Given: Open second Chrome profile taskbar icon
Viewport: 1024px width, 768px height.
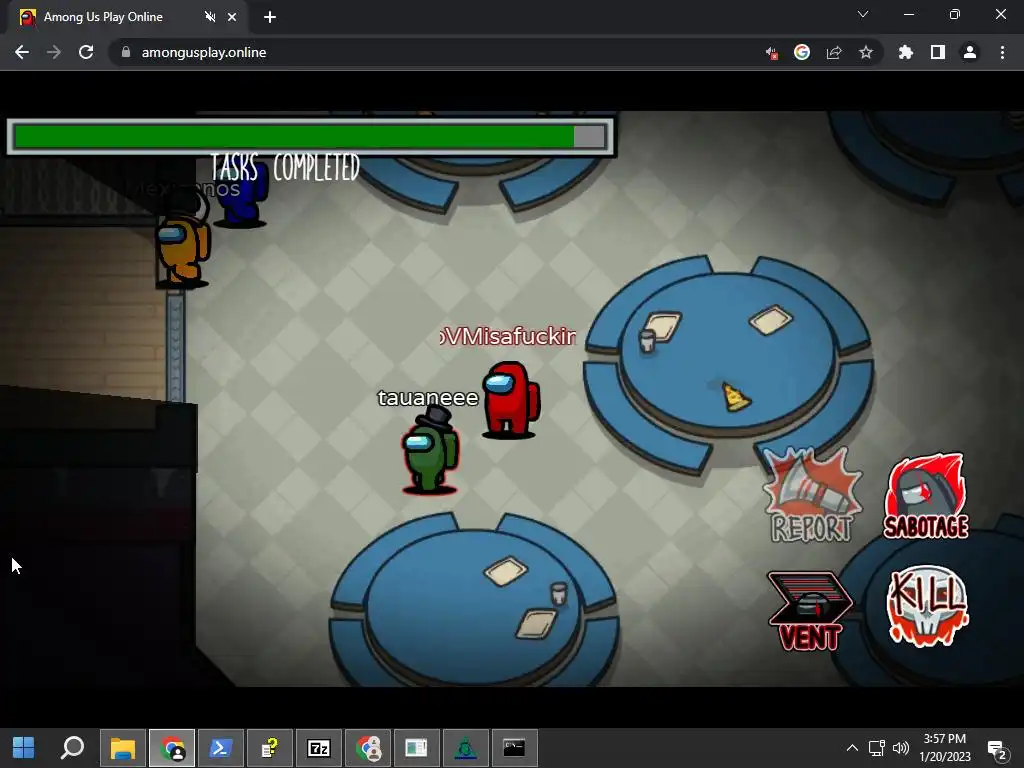Looking at the screenshot, I should coord(368,748).
